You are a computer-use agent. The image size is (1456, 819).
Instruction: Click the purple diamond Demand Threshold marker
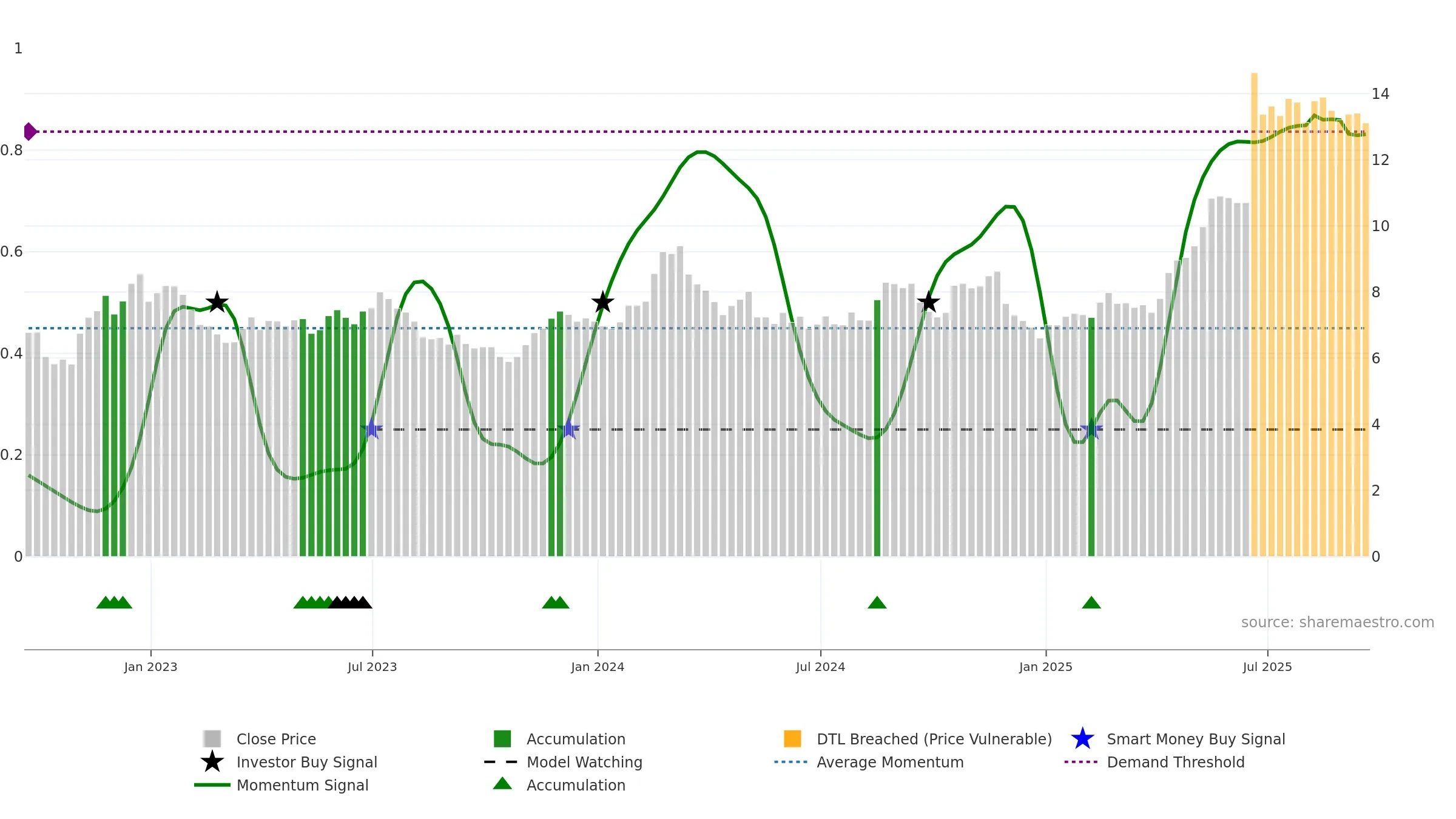coord(30,131)
